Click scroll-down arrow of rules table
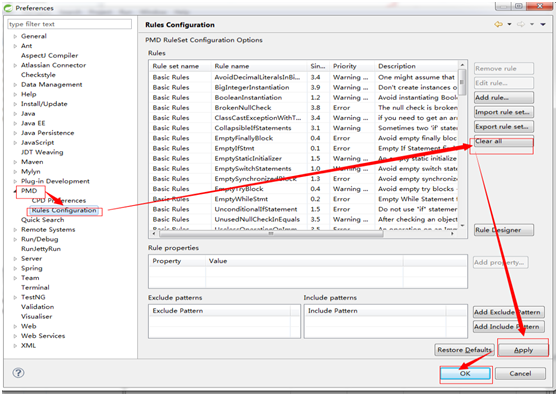 click(x=462, y=226)
